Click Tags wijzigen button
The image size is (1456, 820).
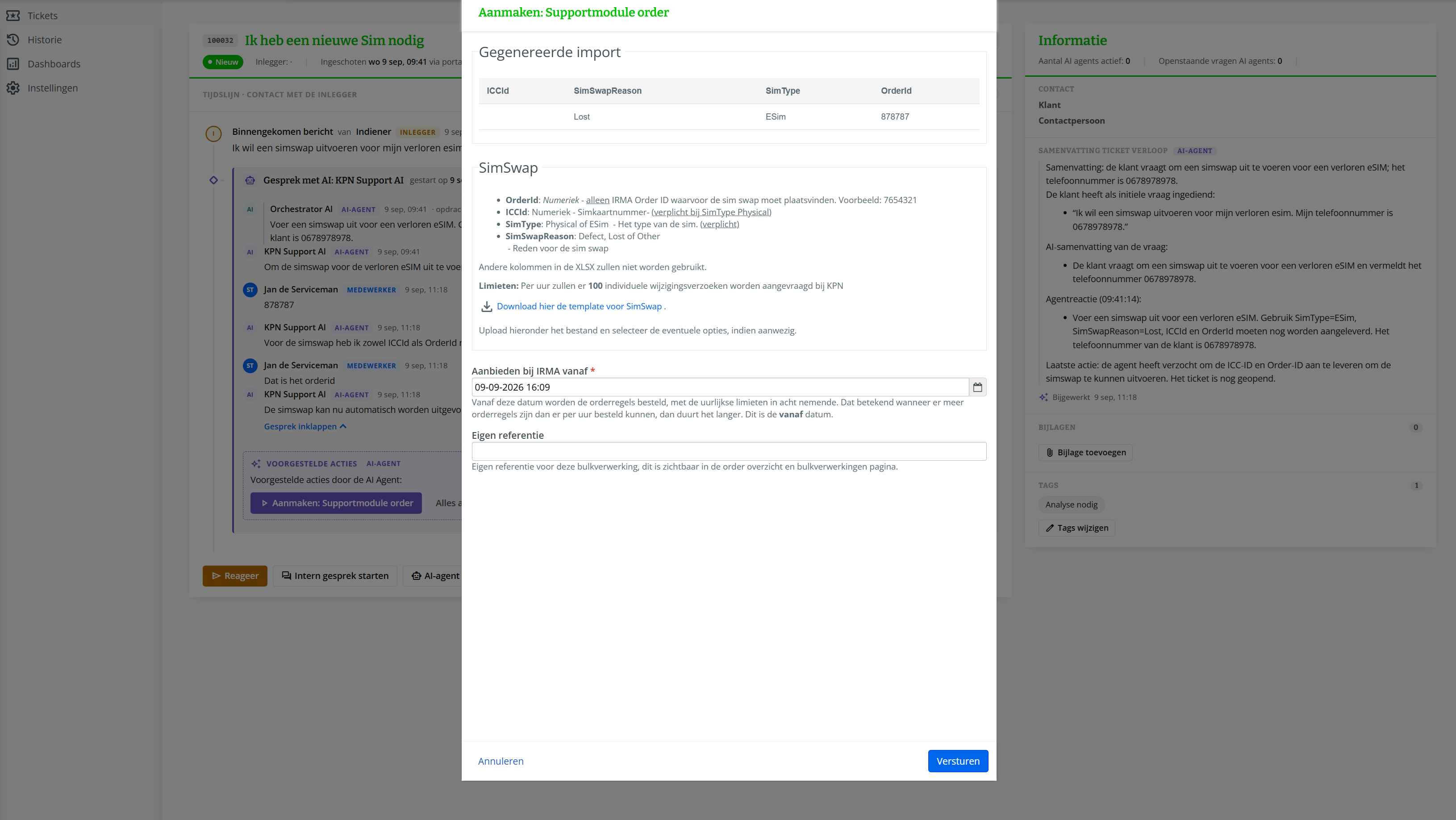[1076, 528]
